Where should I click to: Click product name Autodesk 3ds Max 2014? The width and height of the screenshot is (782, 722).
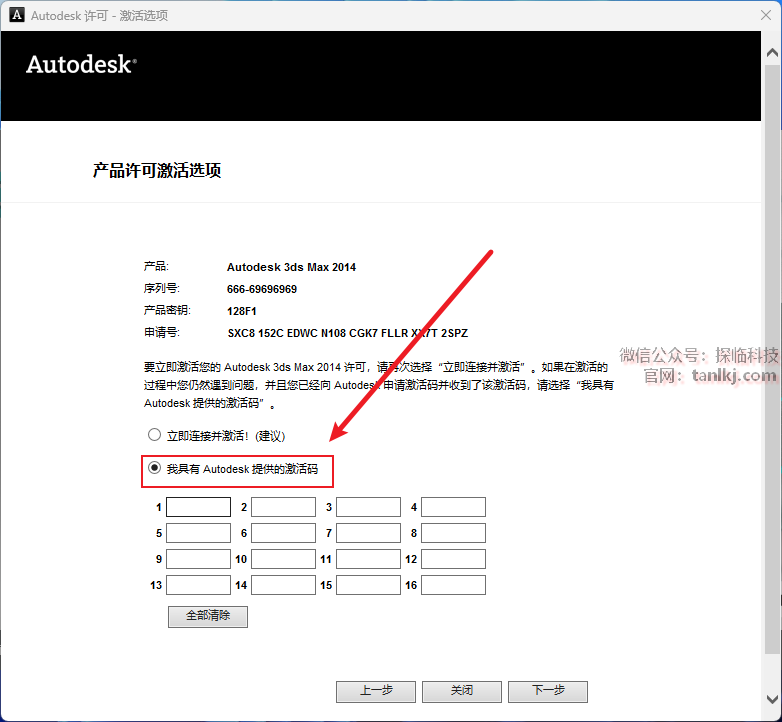pyautogui.click(x=291, y=267)
